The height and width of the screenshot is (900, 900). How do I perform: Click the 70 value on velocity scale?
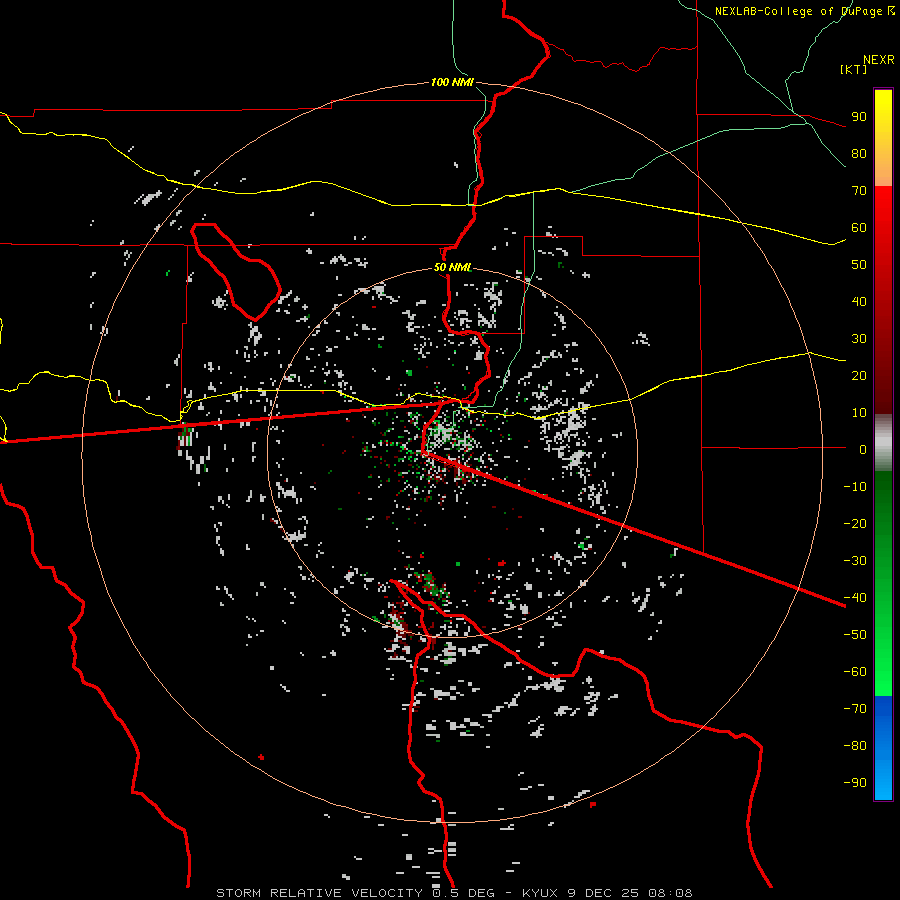click(x=859, y=191)
